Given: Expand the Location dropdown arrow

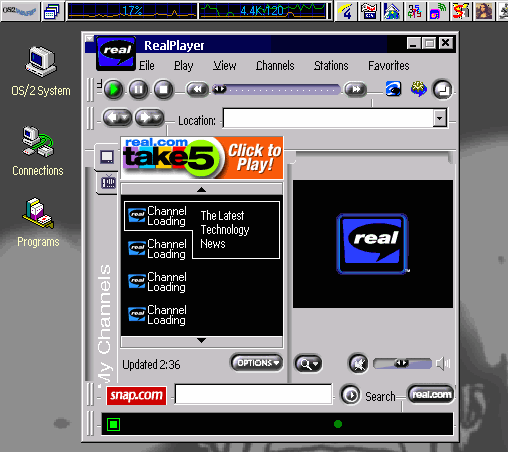Looking at the screenshot, I should [x=440, y=118].
